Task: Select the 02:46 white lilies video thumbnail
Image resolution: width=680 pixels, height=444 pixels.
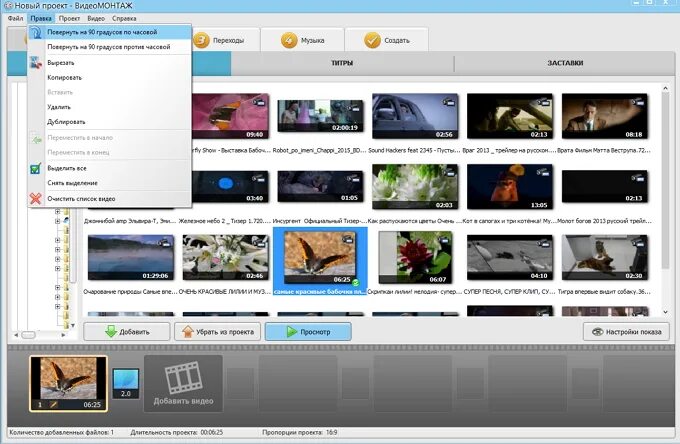Action: (225, 258)
